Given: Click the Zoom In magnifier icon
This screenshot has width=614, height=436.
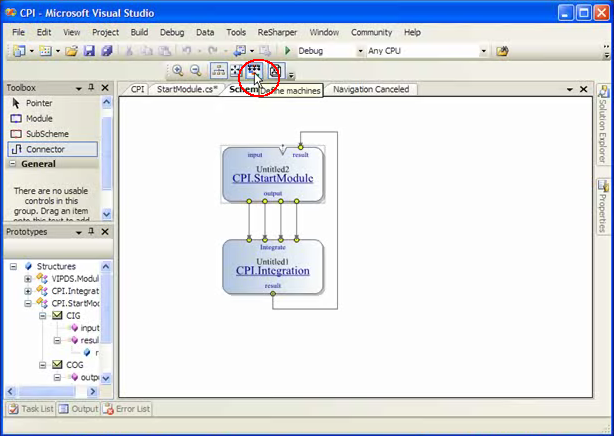Looking at the screenshot, I should (178, 71).
